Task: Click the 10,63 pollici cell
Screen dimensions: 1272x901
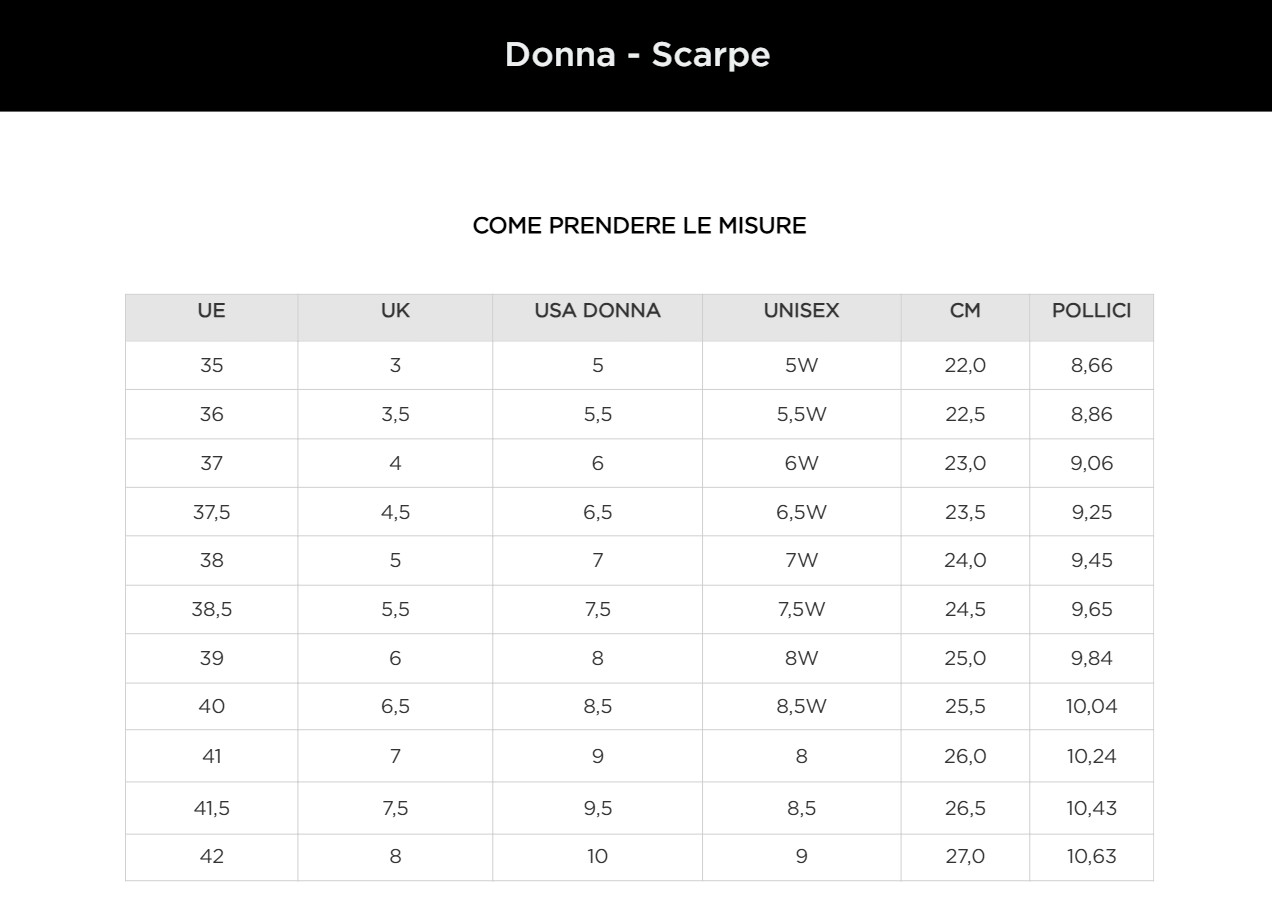Action: (1091, 856)
